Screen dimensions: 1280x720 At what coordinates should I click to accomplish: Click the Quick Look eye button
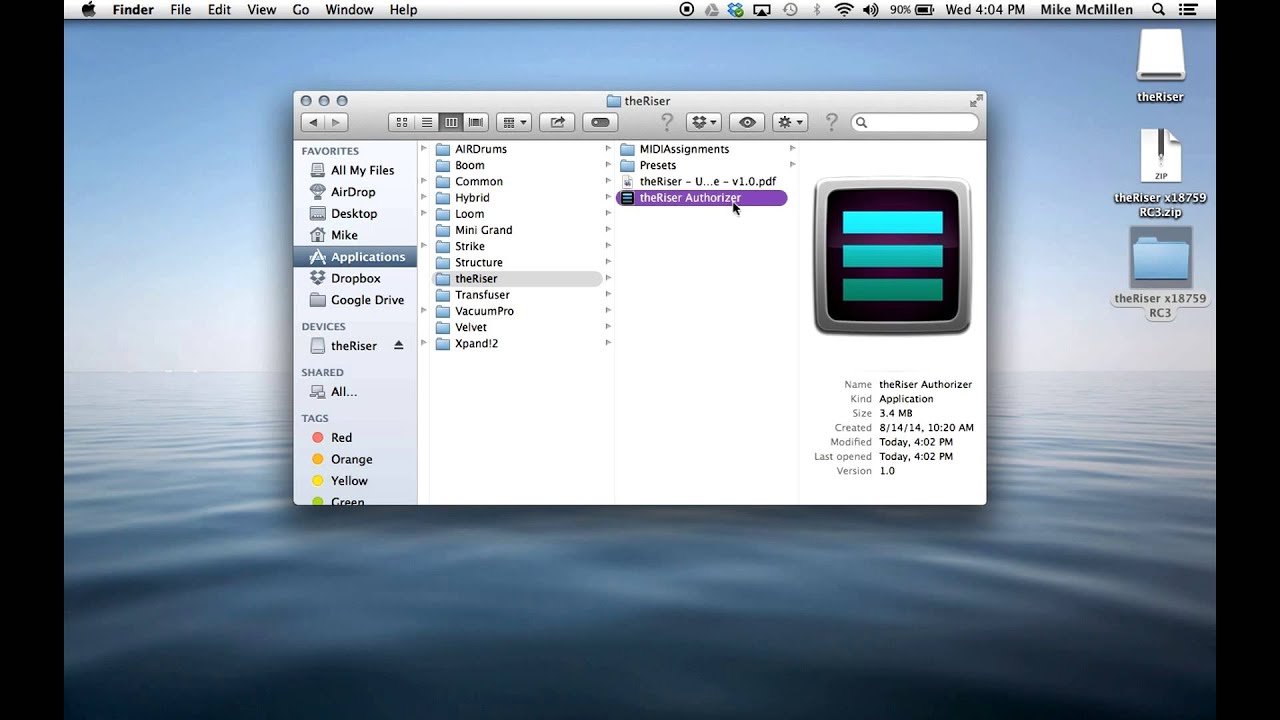(747, 122)
